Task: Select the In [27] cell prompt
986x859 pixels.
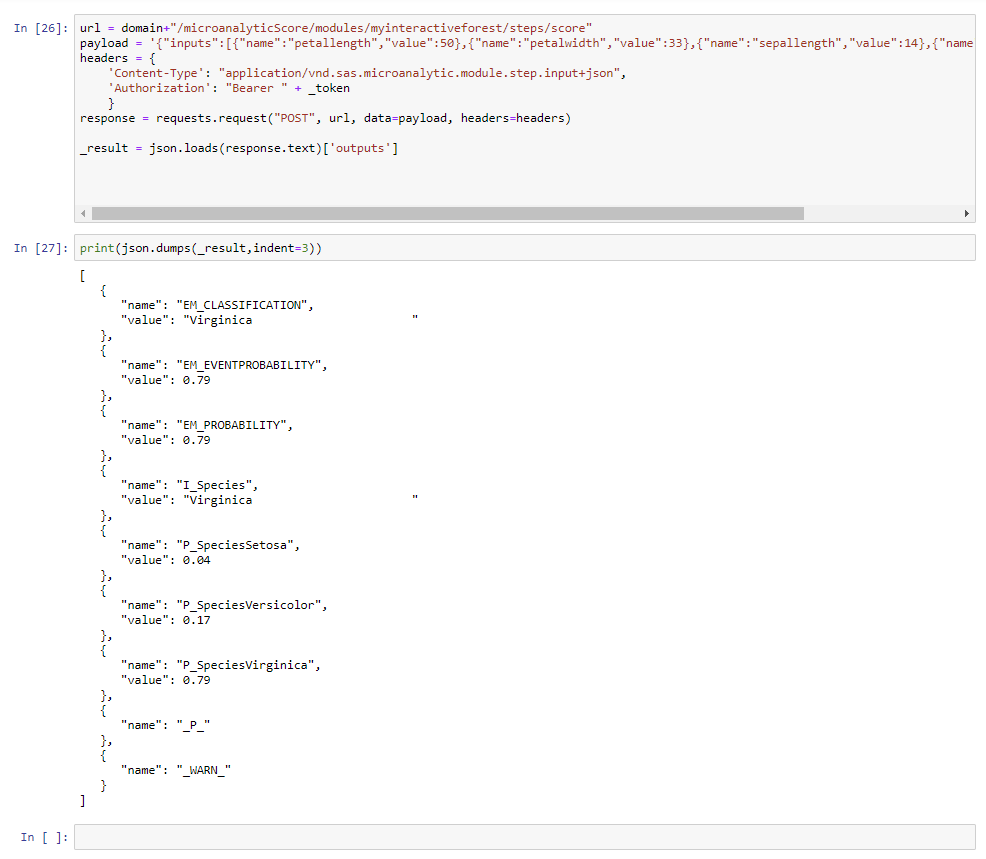Action: coord(40,248)
